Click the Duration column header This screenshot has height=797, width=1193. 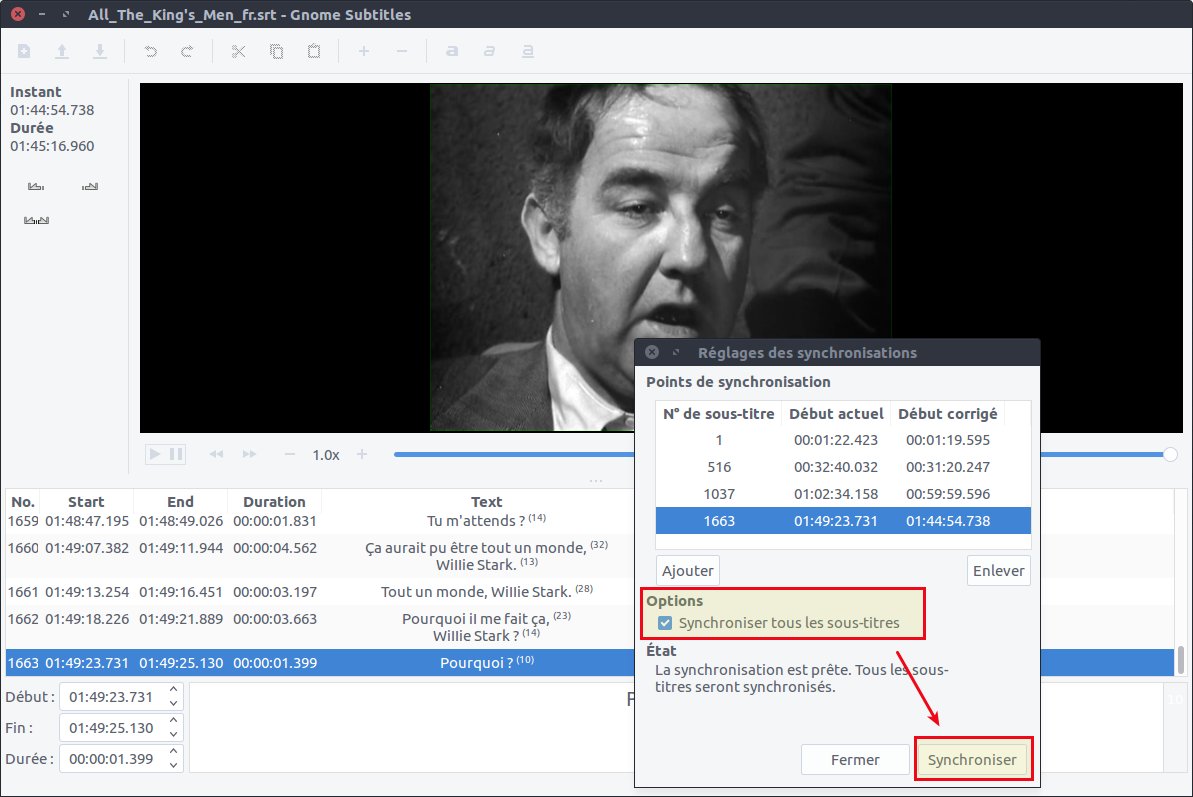pos(274,502)
